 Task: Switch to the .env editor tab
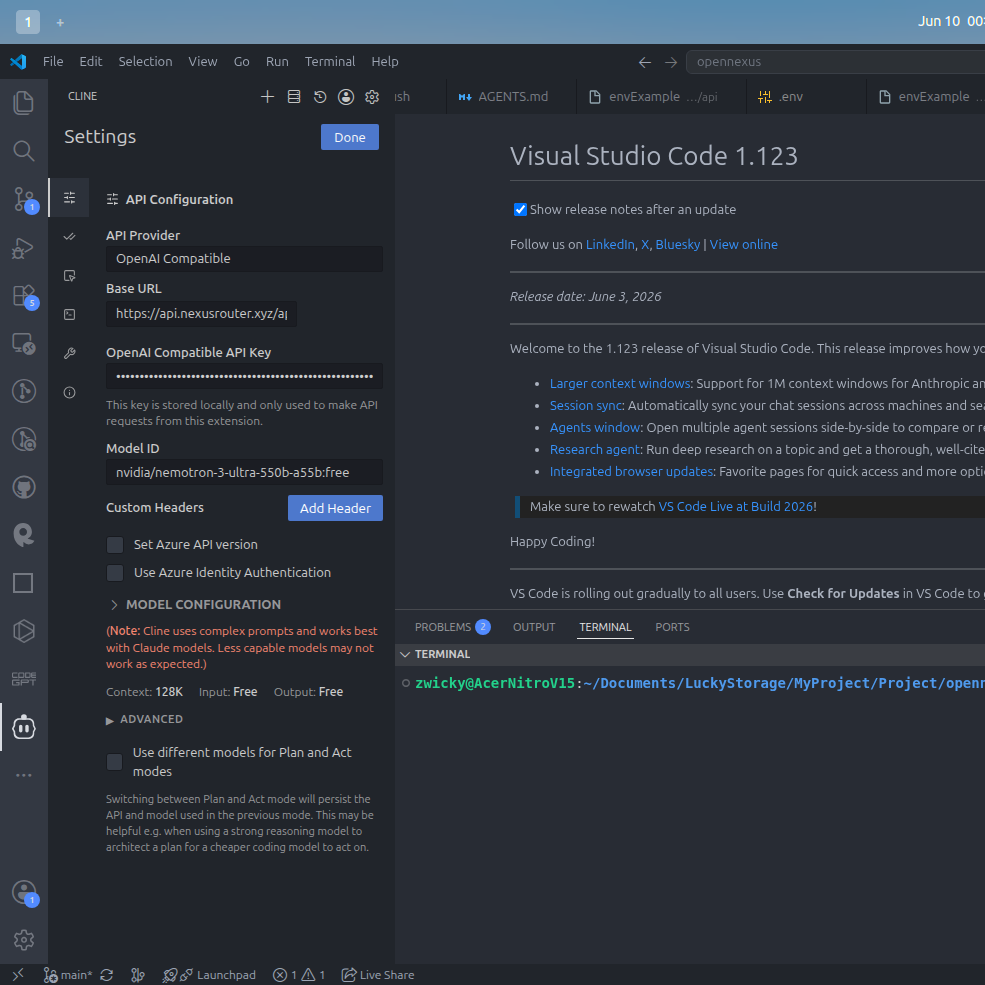(806, 97)
